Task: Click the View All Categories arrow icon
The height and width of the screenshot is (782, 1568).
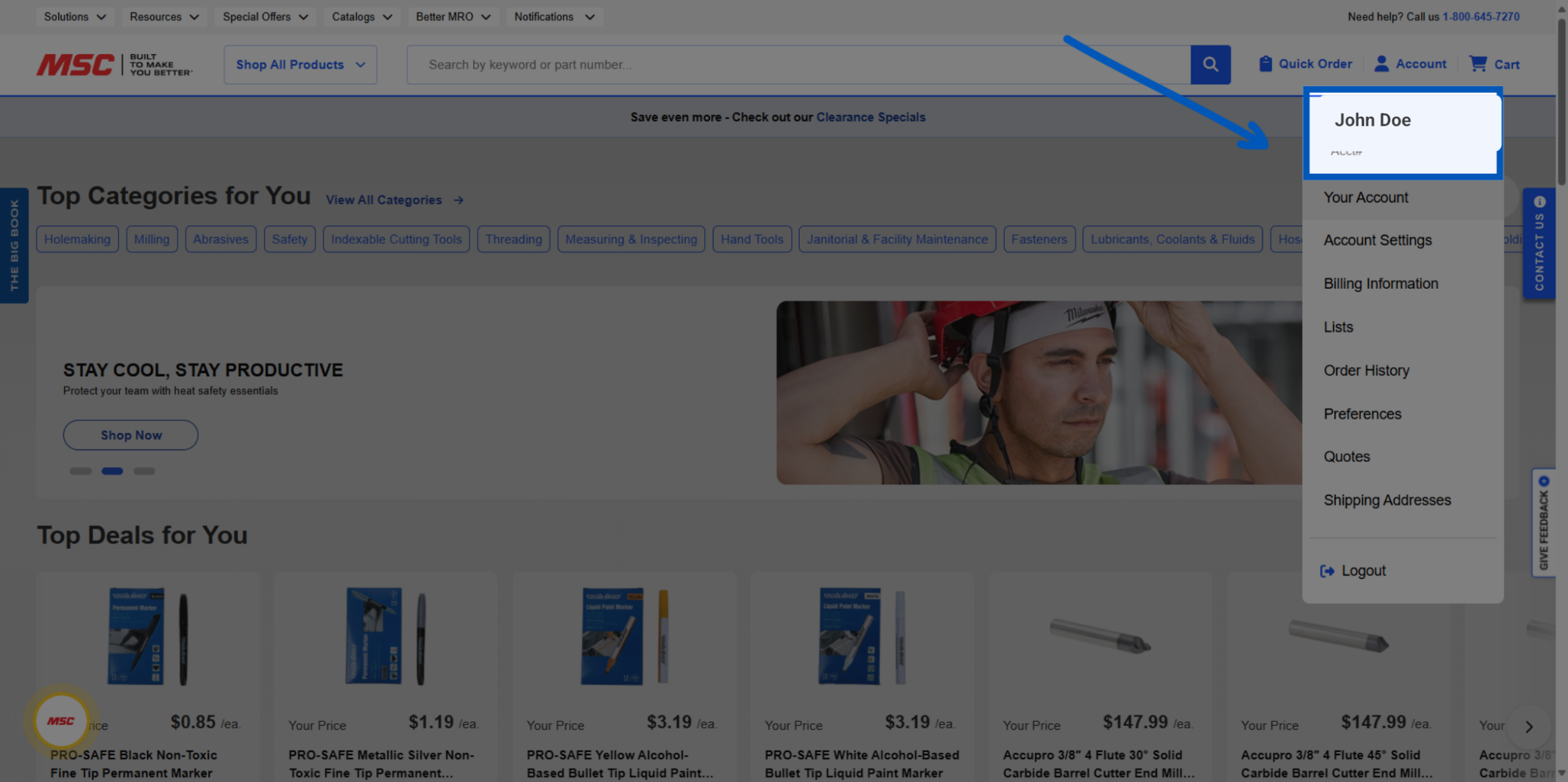Action: click(x=458, y=200)
